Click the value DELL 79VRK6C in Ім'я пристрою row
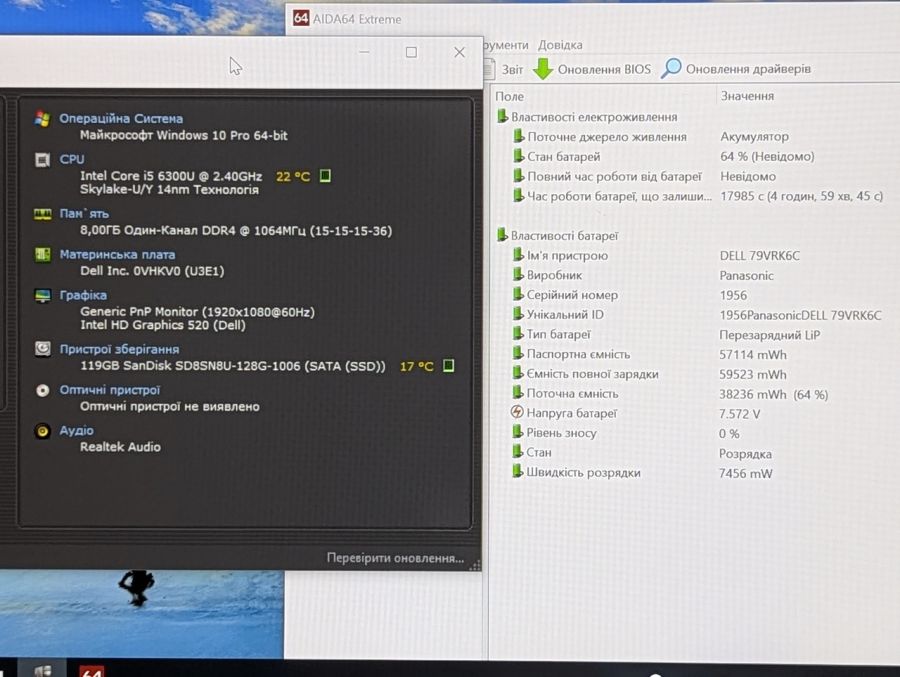 pyautogui.click(x=759, y=256)
